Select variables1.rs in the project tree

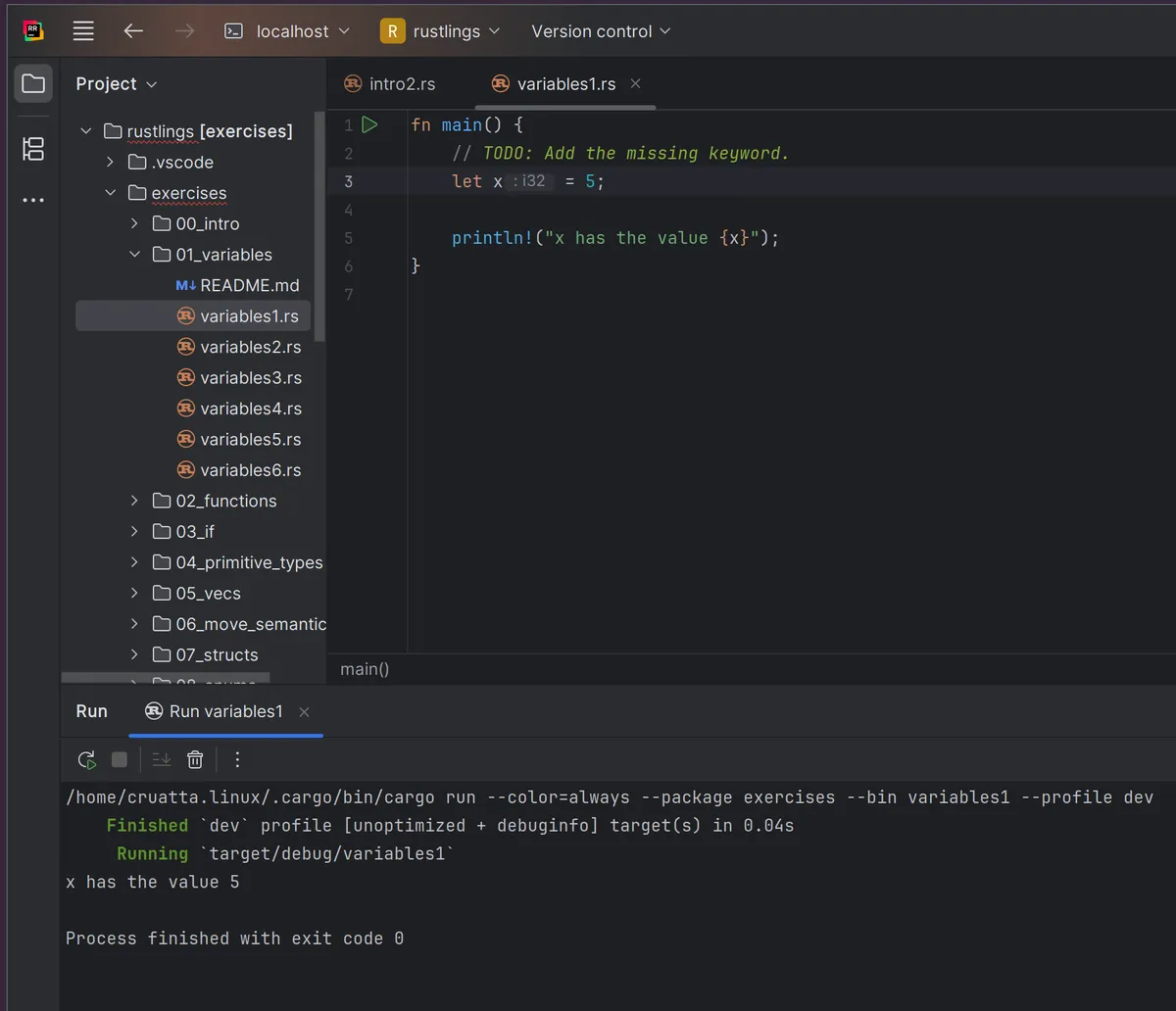tap(193, 316)
